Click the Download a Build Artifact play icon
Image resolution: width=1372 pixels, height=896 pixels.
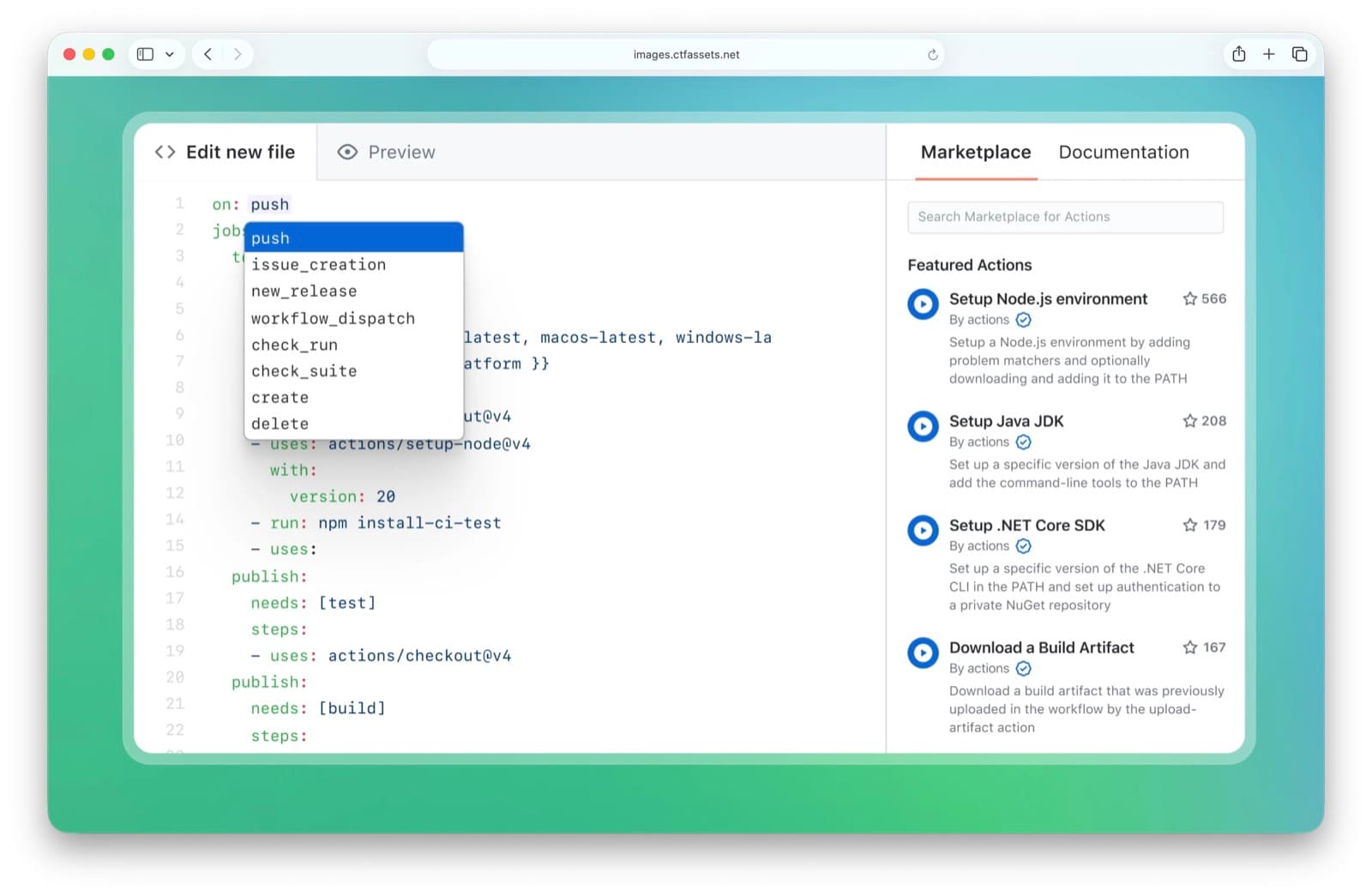(x=923, y=652)
